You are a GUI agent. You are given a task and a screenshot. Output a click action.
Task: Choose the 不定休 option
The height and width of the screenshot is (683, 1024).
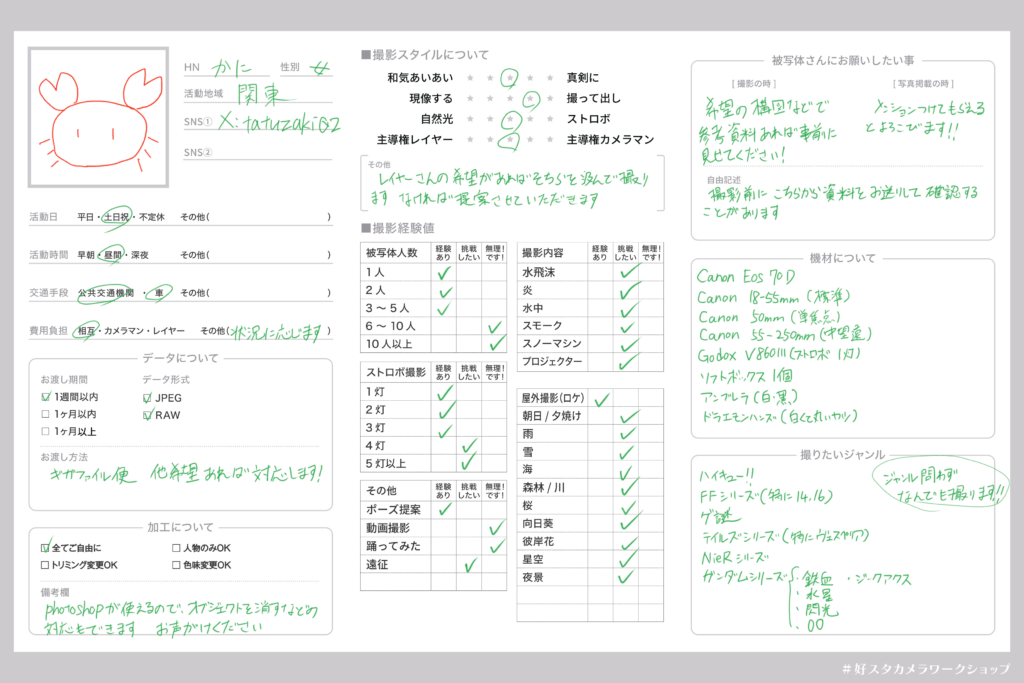pyautogui.click(x=152, y=217)
